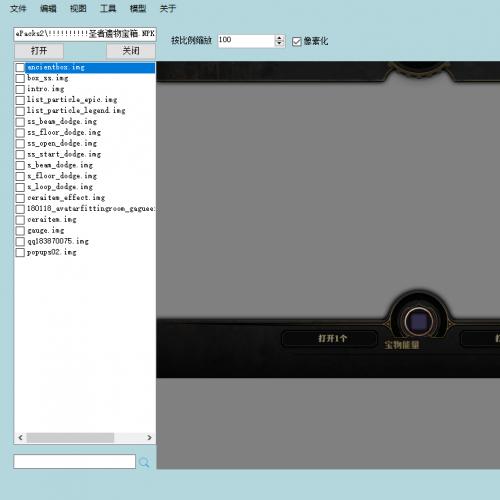Click the 打开1个 button in the preview
The height and width of the screenshot is (500, 500).
pyautogui.click(x=330, y=339)
